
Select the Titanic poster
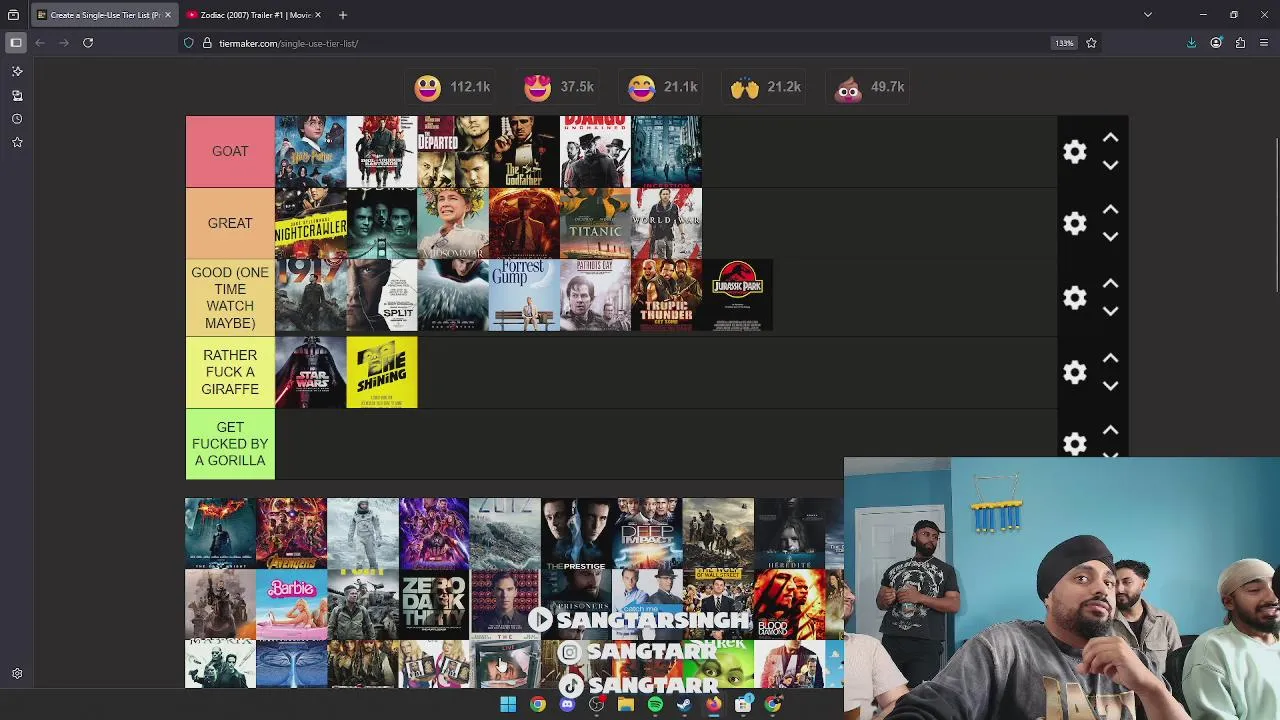(x=595, y=223)
